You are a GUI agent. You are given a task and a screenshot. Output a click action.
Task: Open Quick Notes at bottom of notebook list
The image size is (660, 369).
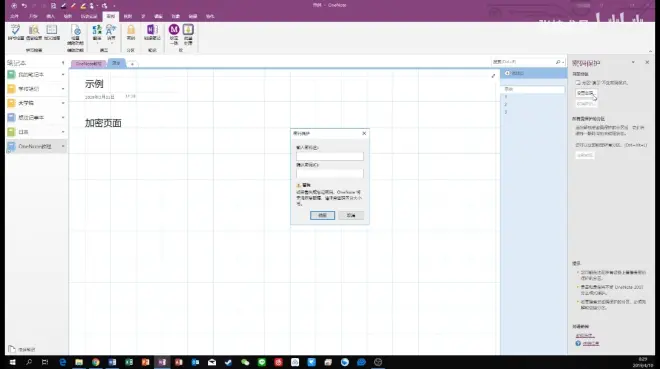(22, 350)
